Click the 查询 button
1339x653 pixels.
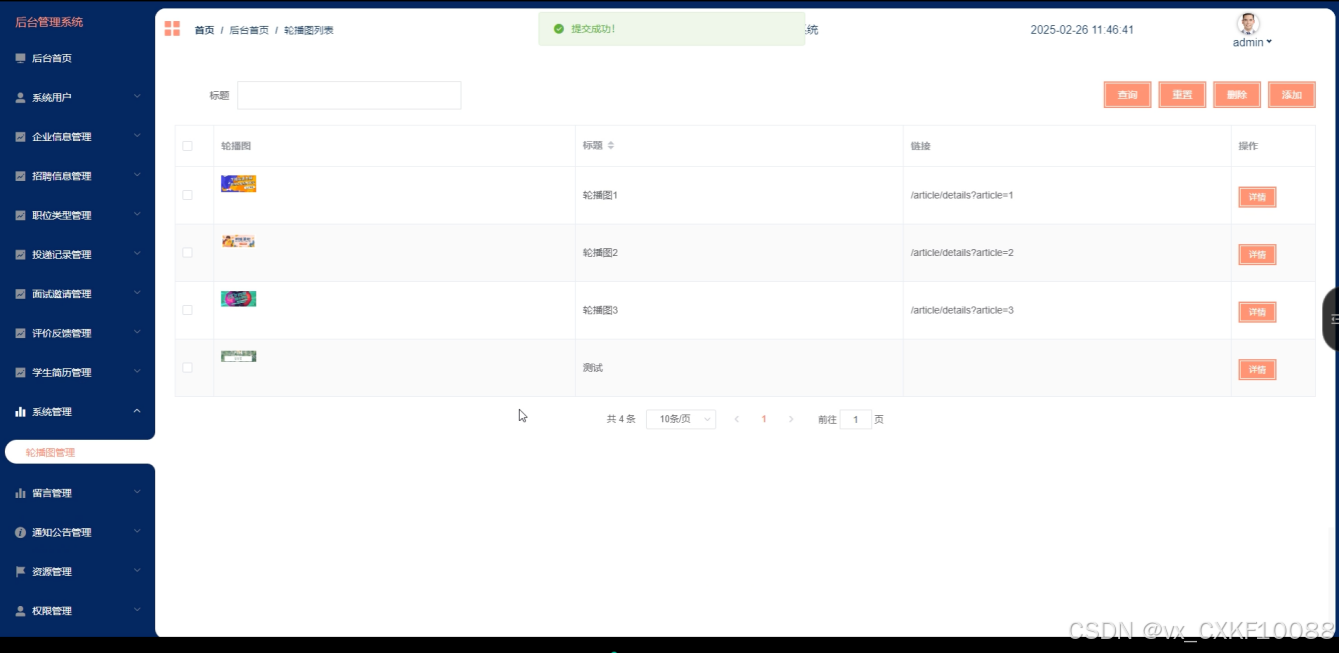(x=1128, y=95)
